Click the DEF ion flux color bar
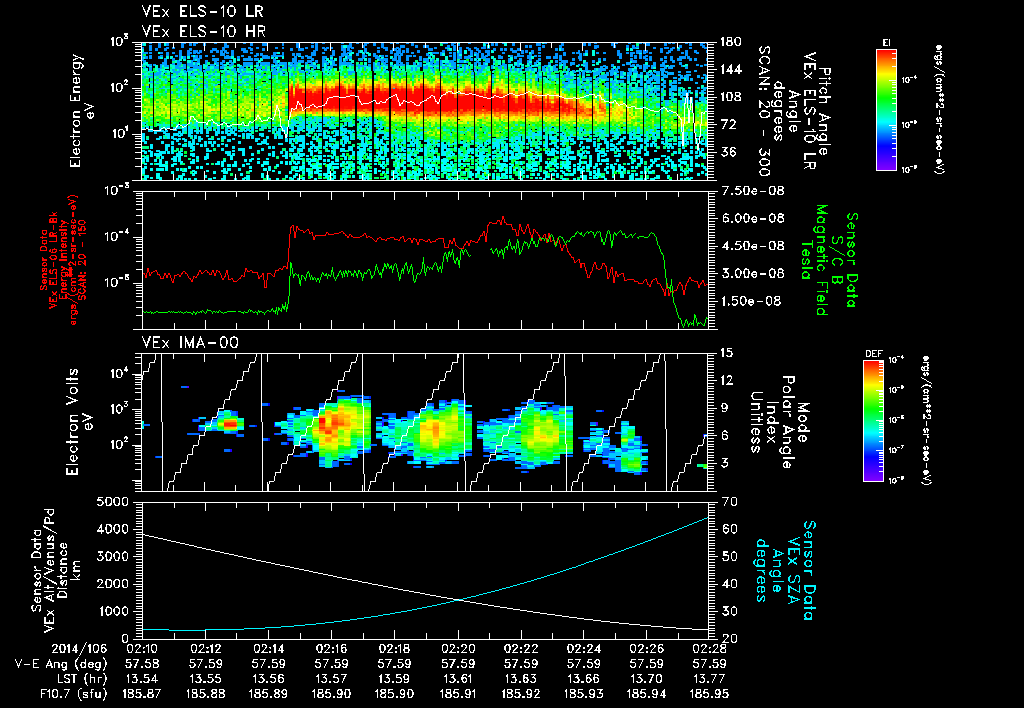Viewport: 1024px width, 708px height. pyautogui.click(x=873, y=421)
